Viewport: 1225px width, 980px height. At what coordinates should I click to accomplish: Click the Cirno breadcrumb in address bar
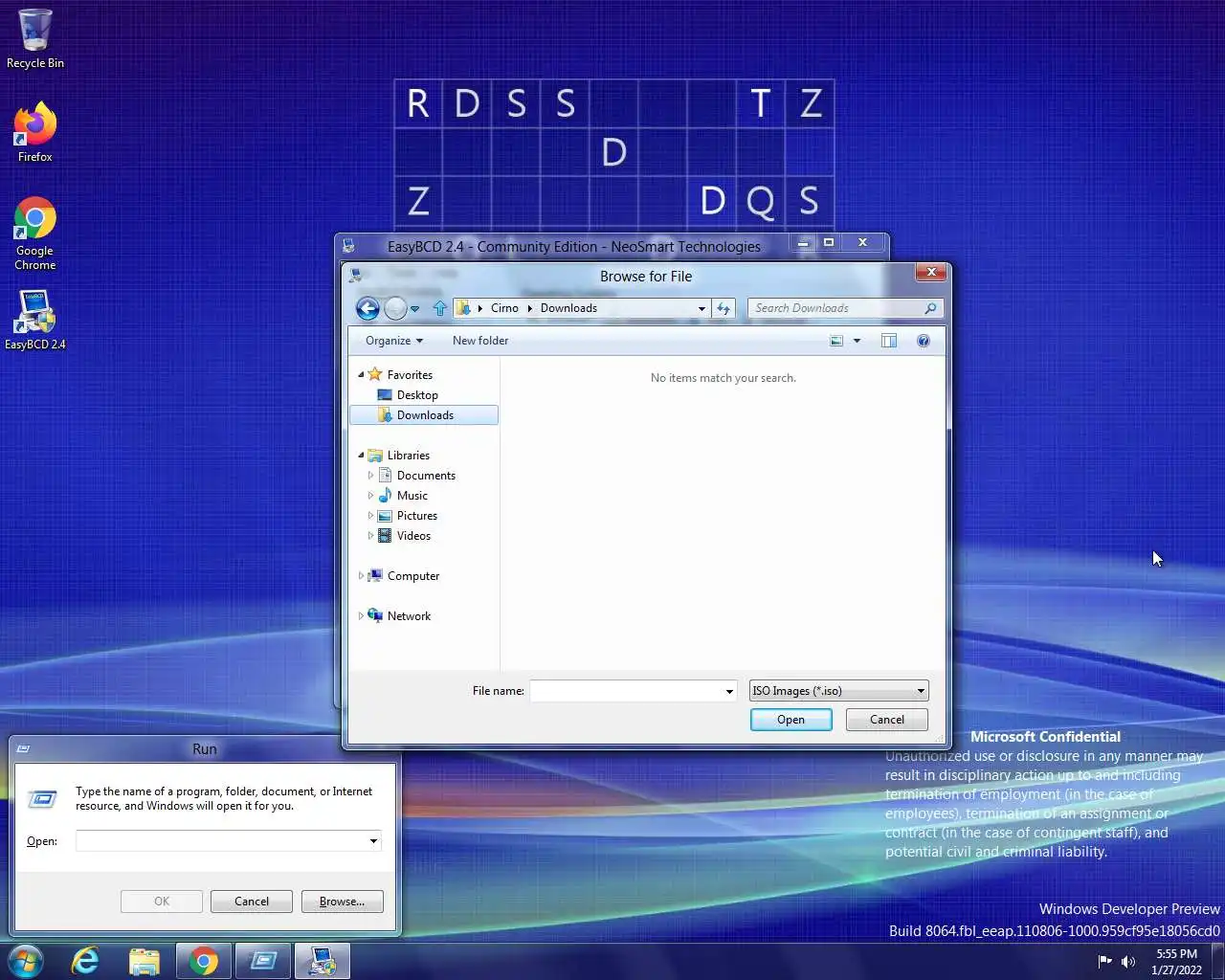(504, 308)
